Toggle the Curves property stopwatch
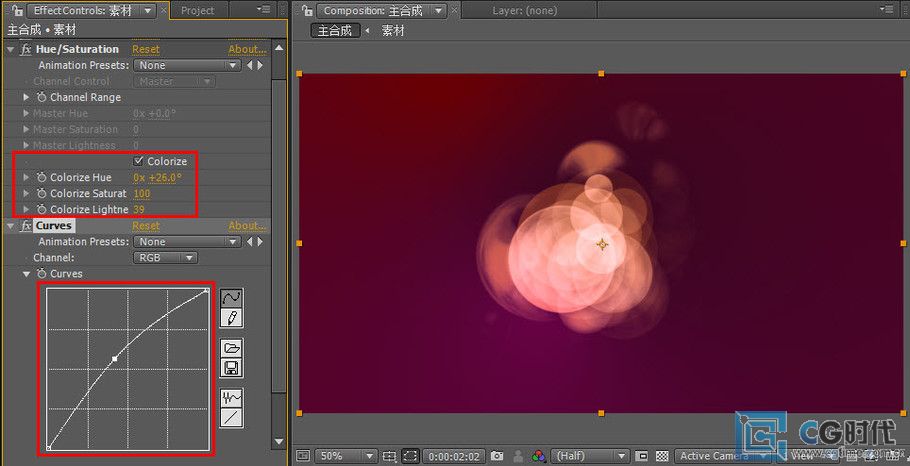The width and height of the screenshot is (910, 466). click(42, 274)
